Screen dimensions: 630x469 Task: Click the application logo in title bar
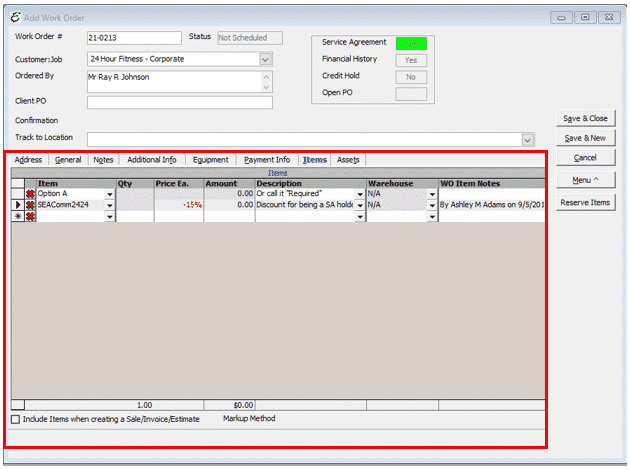point(15,17)
